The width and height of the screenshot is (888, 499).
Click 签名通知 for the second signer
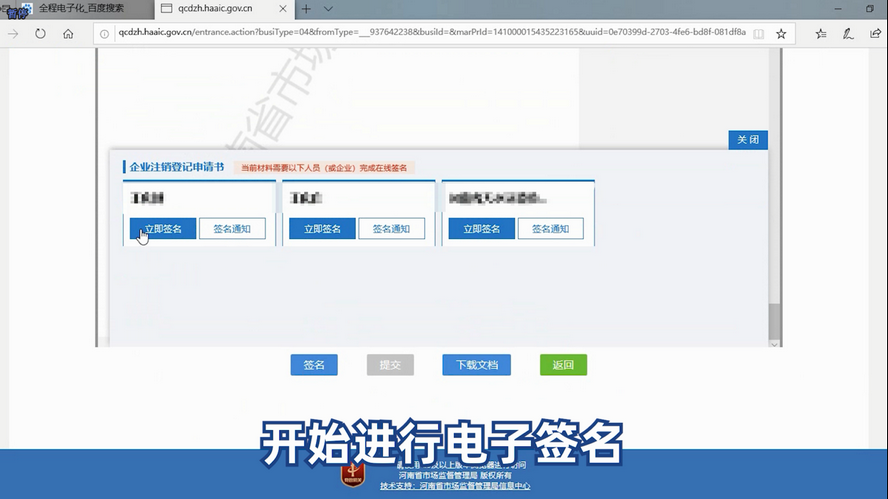[x=391, y=229]
